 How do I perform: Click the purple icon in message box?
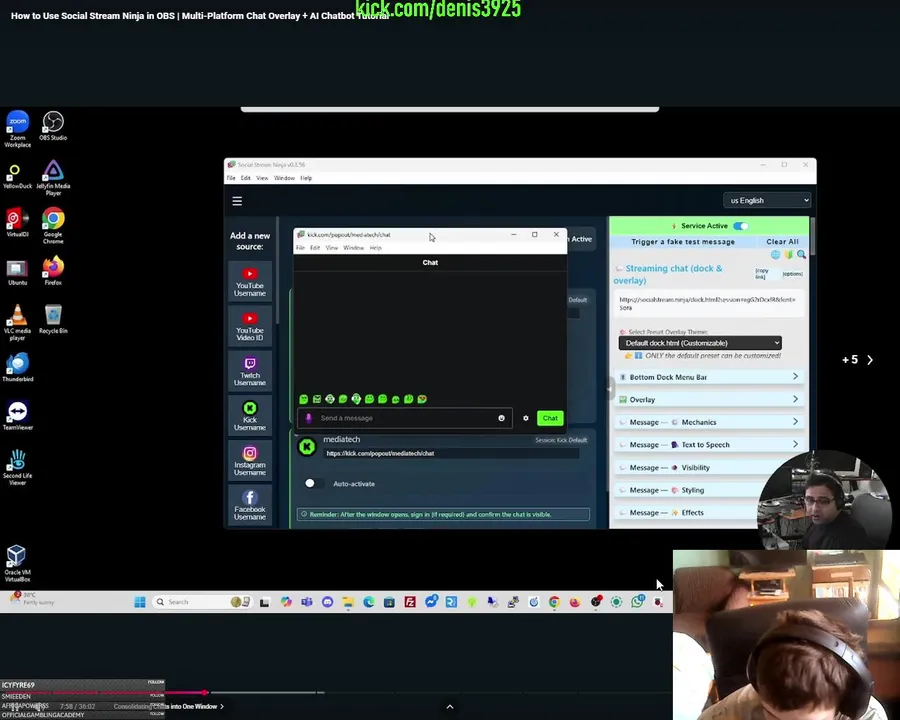point(309,418)
